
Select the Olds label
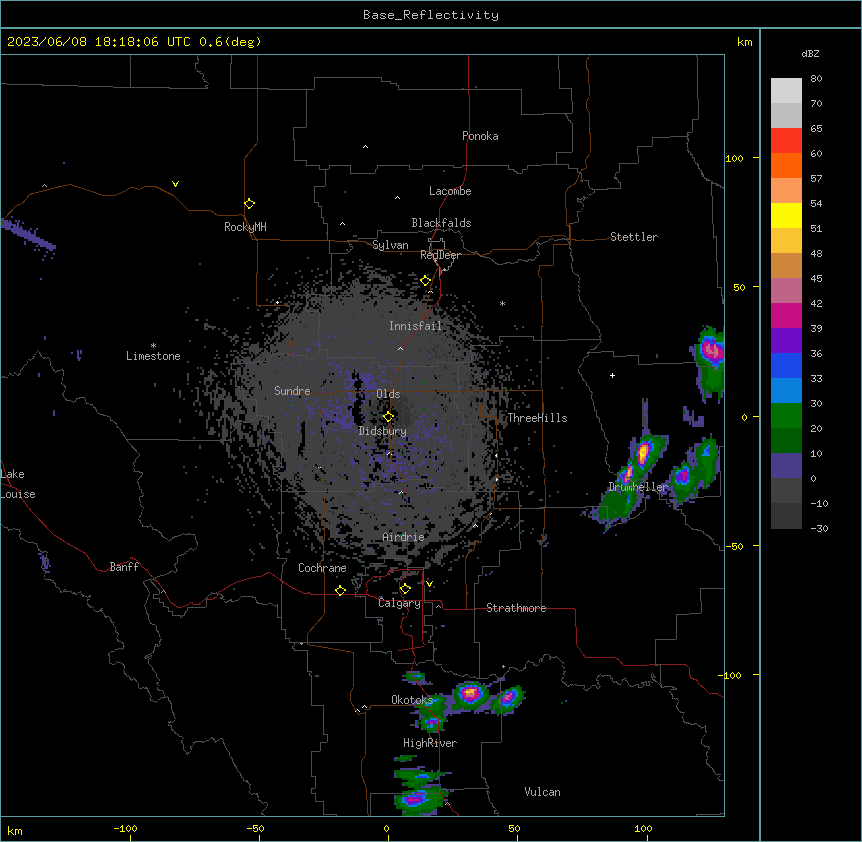[x=388, y=394]
